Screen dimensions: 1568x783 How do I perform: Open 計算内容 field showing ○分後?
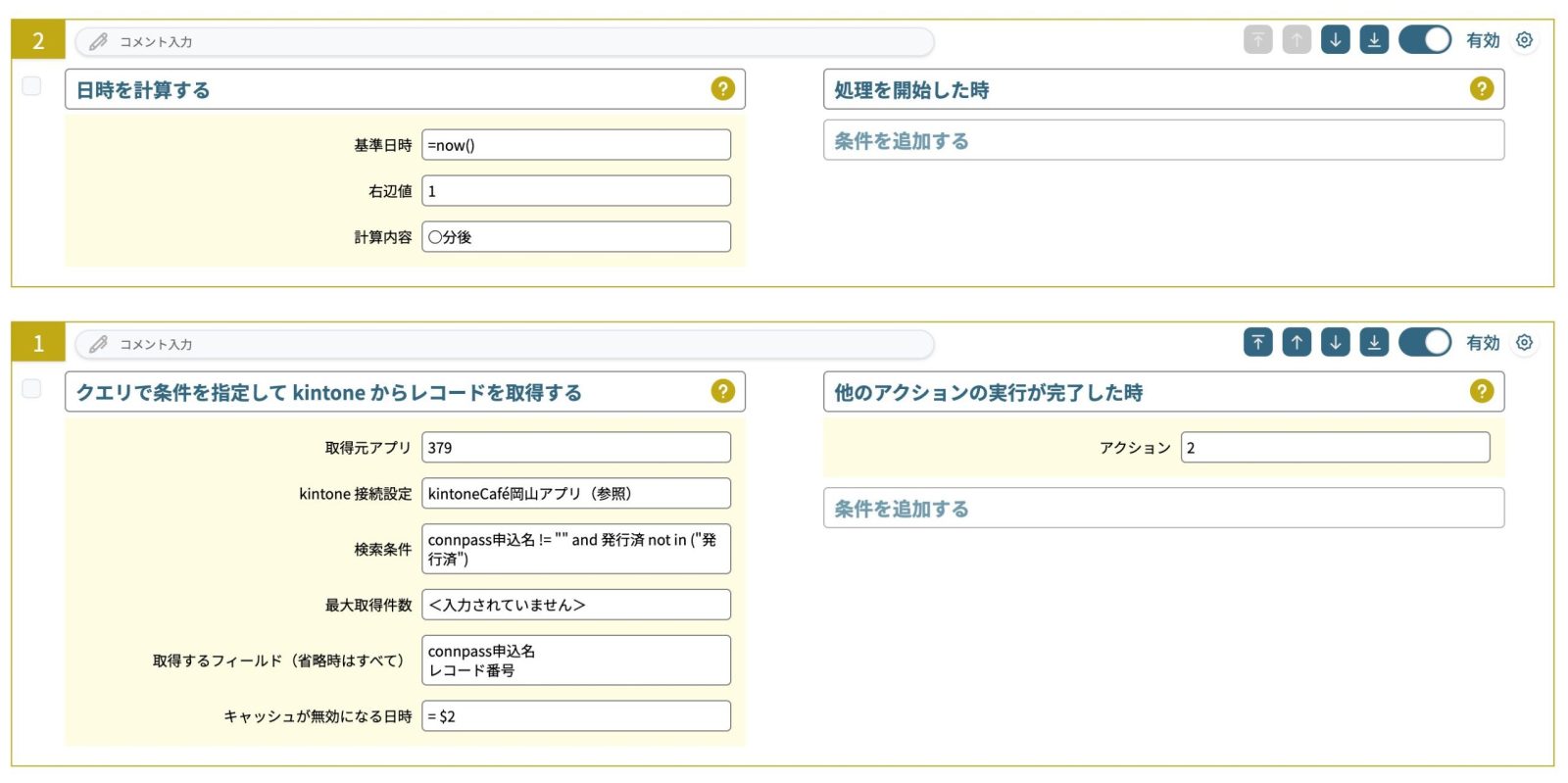point(576,237)
